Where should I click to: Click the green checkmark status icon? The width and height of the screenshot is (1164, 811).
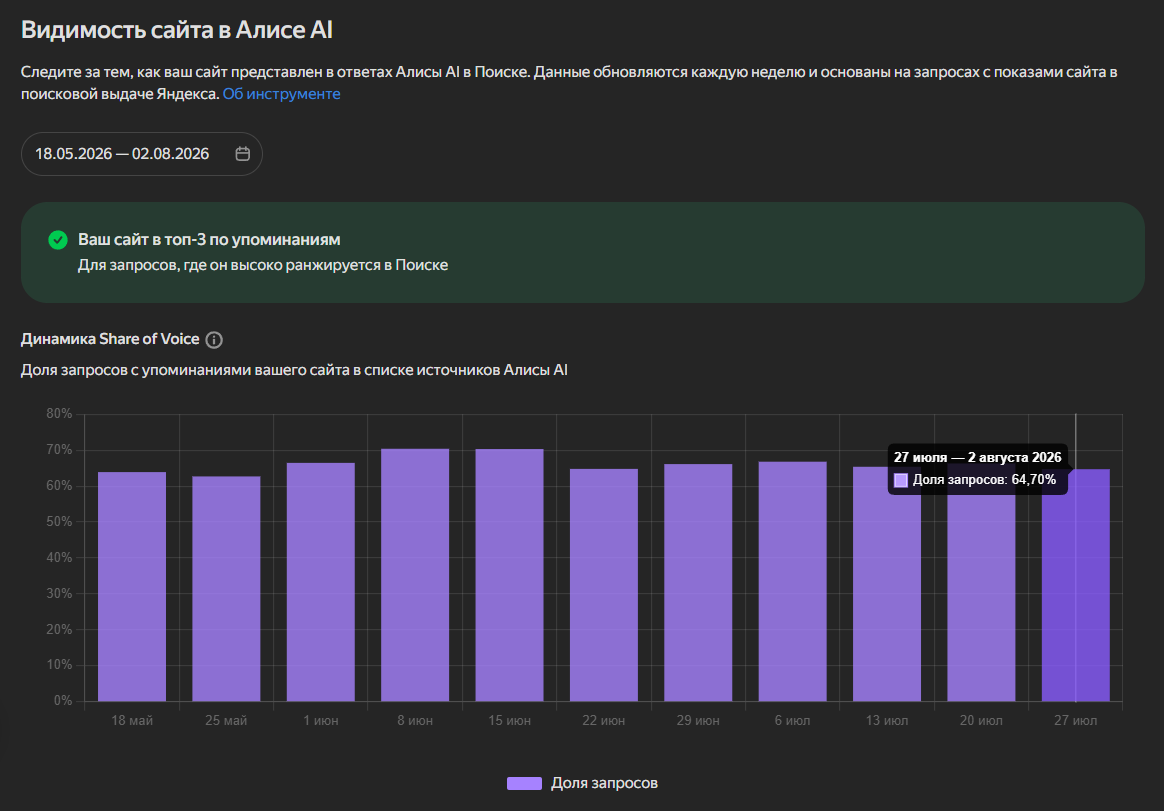point(58,240)
